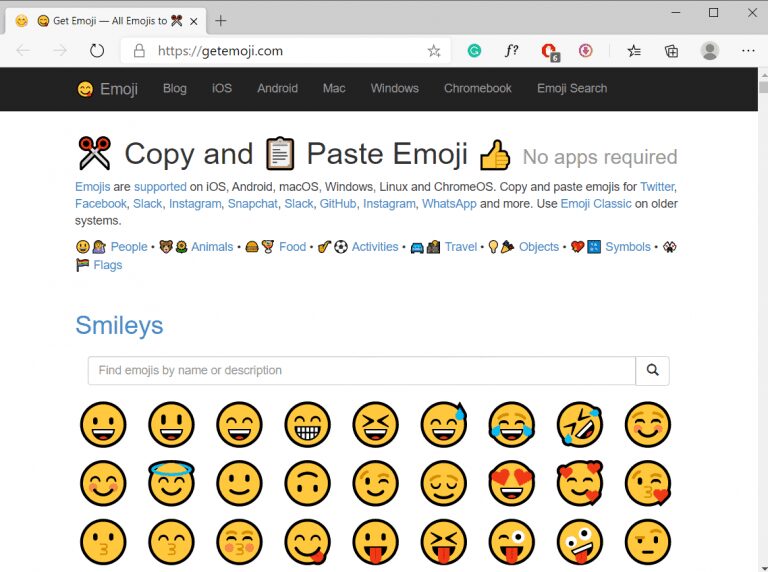768x572 pixels.
Task: Jump to the Travel category
Action: click(460, 247)
